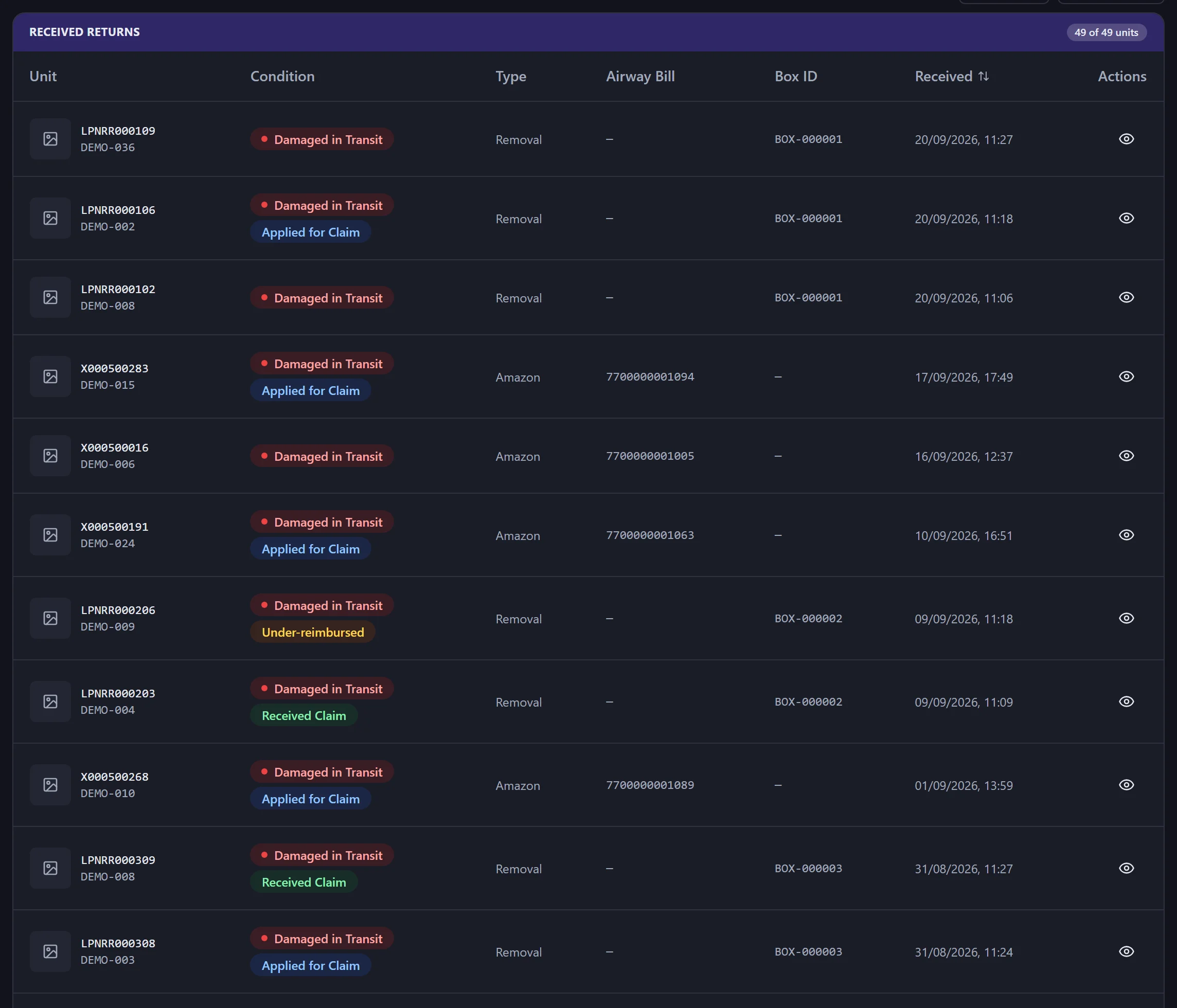Open the view eye icon for LPNRR000106
The image size is (1177, 1008).
tap(1126, 218)
